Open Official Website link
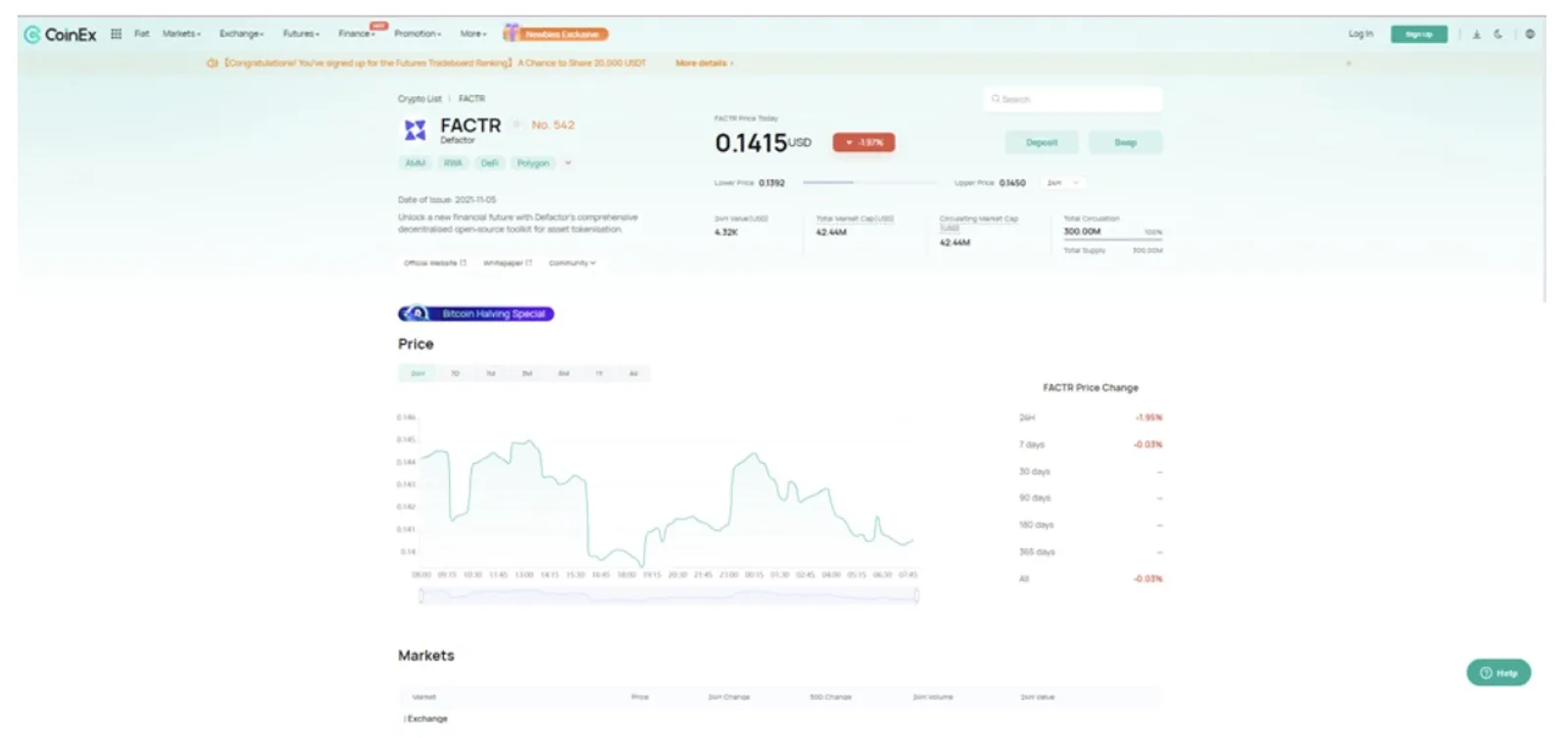Image resolution: width=1568 pixels, height=738 pixels. point(435,263)
